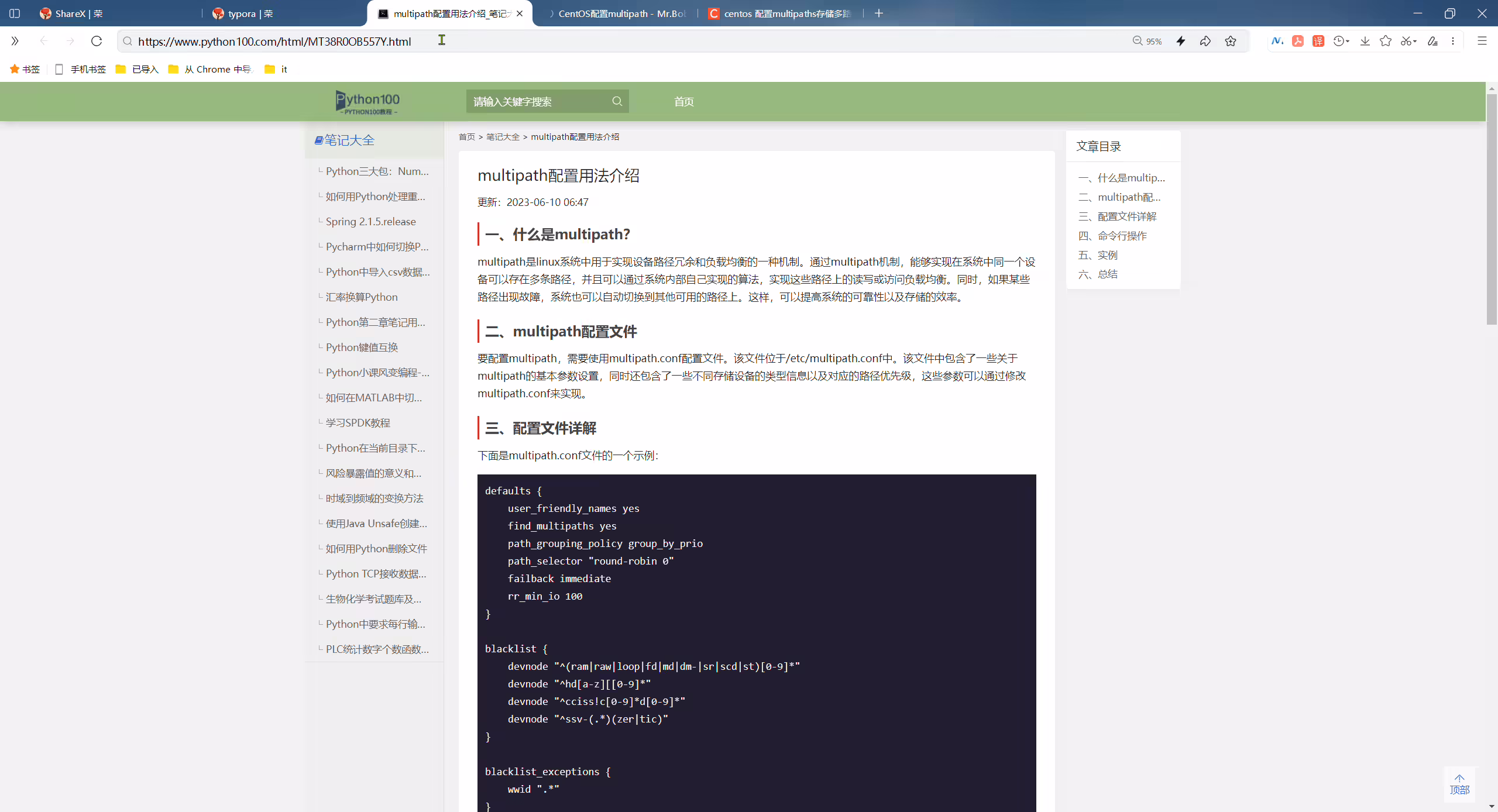Open sidebar article PLC统计数字个数函数...
1498x812 pixels.
[x=377, y=649]
